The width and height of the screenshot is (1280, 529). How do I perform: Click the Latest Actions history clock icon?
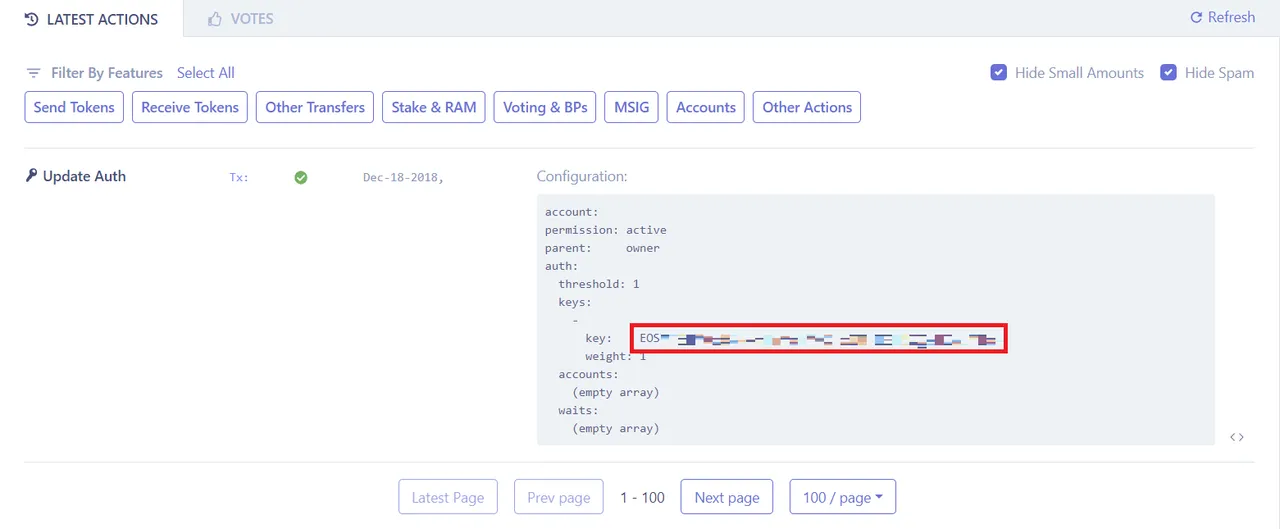point(31,19)
